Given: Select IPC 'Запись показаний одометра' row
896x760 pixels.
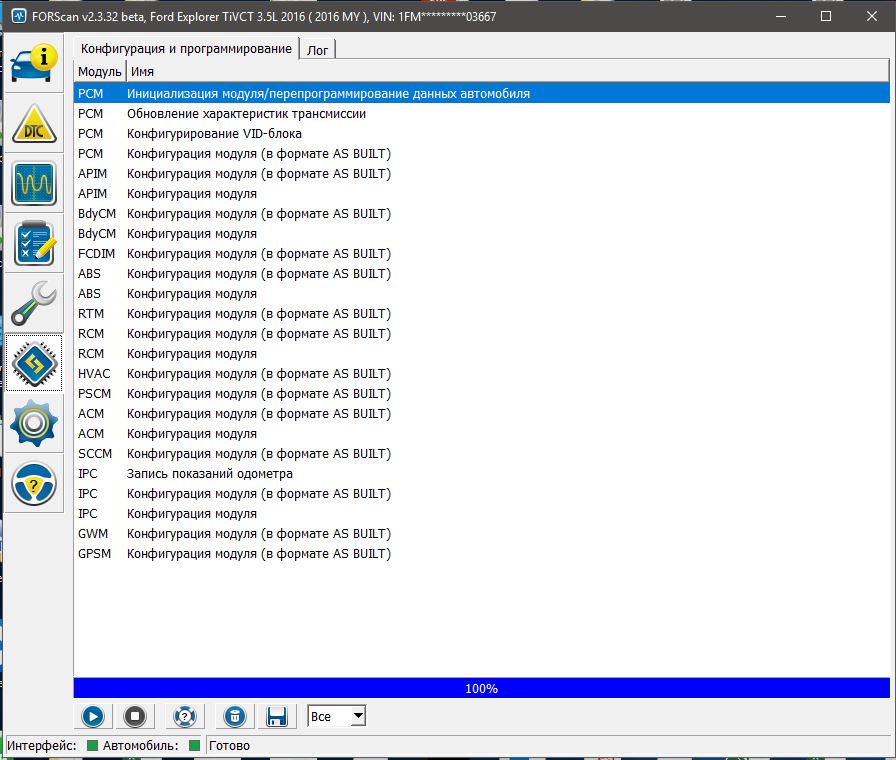Looking at the screenshot, I should [x=209, y=474].
